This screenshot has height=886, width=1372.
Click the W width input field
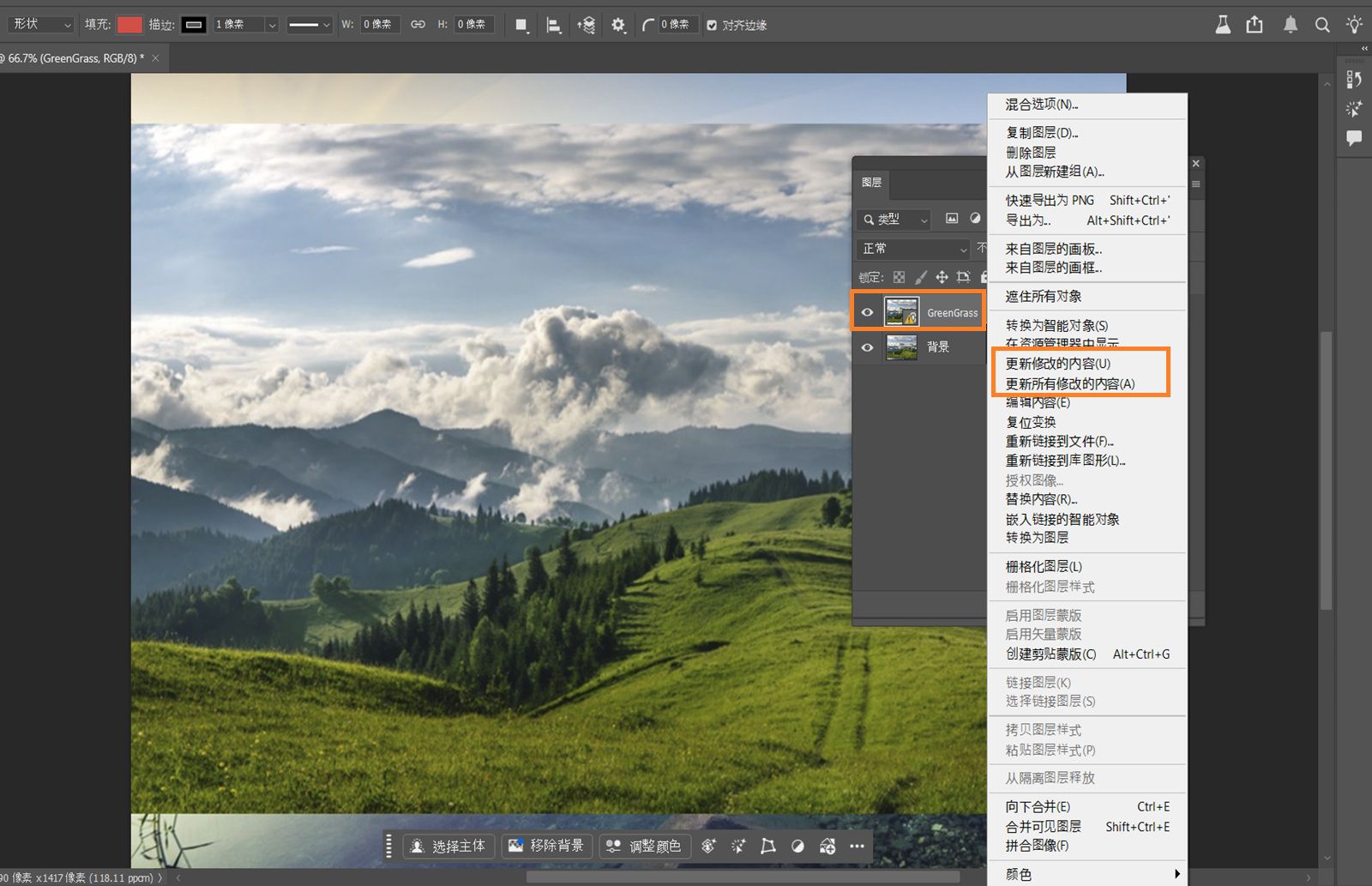point(381,25)
